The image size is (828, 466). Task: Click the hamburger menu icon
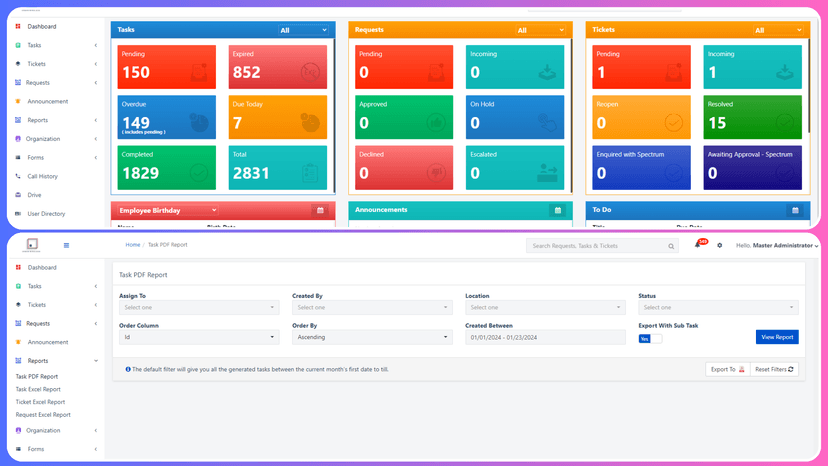click(67, 245)
